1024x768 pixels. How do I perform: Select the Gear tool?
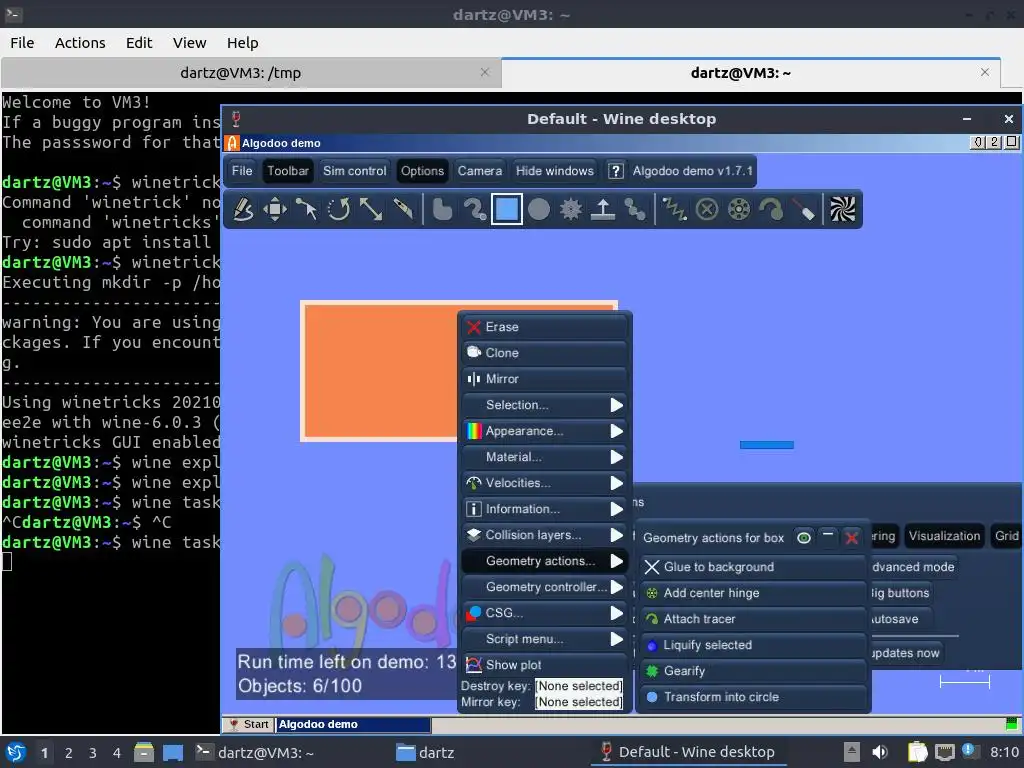[571, 210]
